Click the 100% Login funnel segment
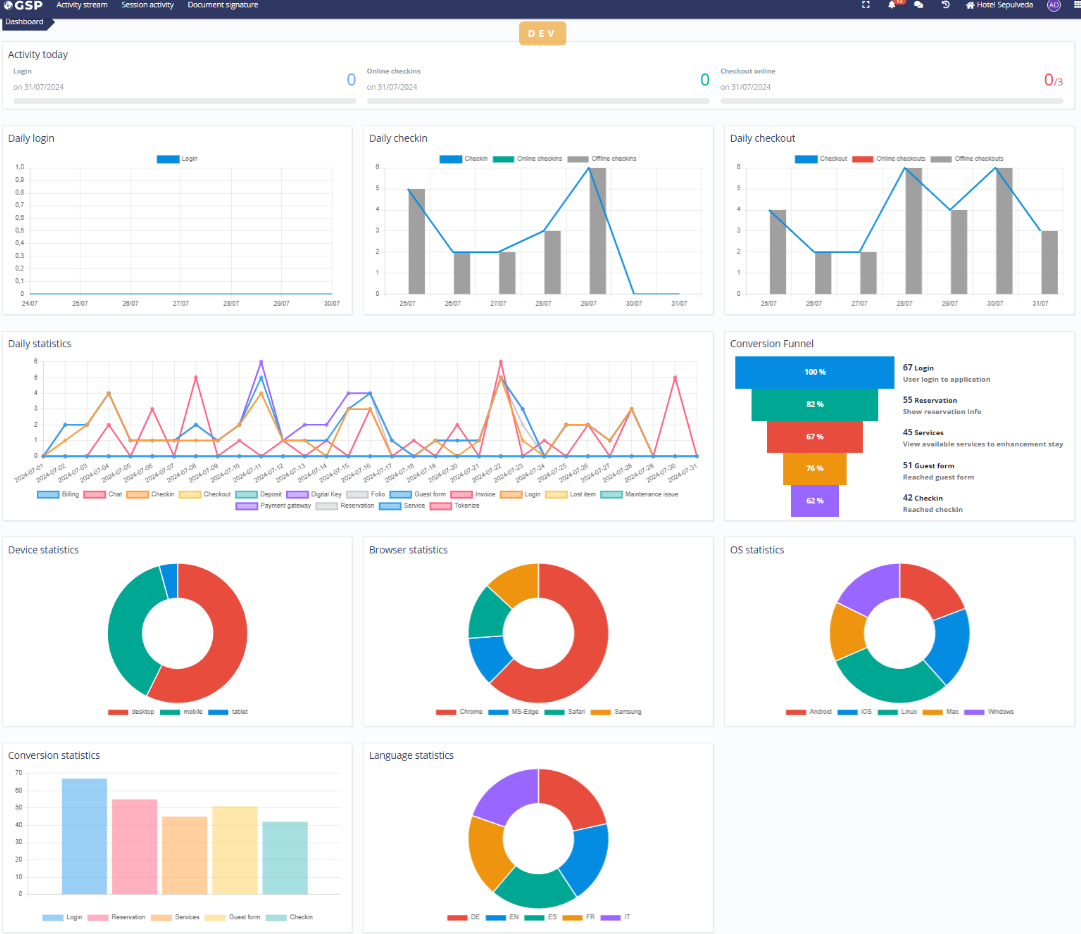 814,372
